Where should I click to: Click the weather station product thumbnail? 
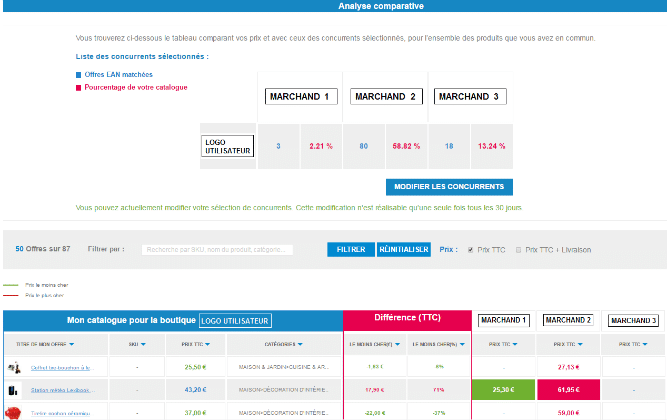click(13, 390)
